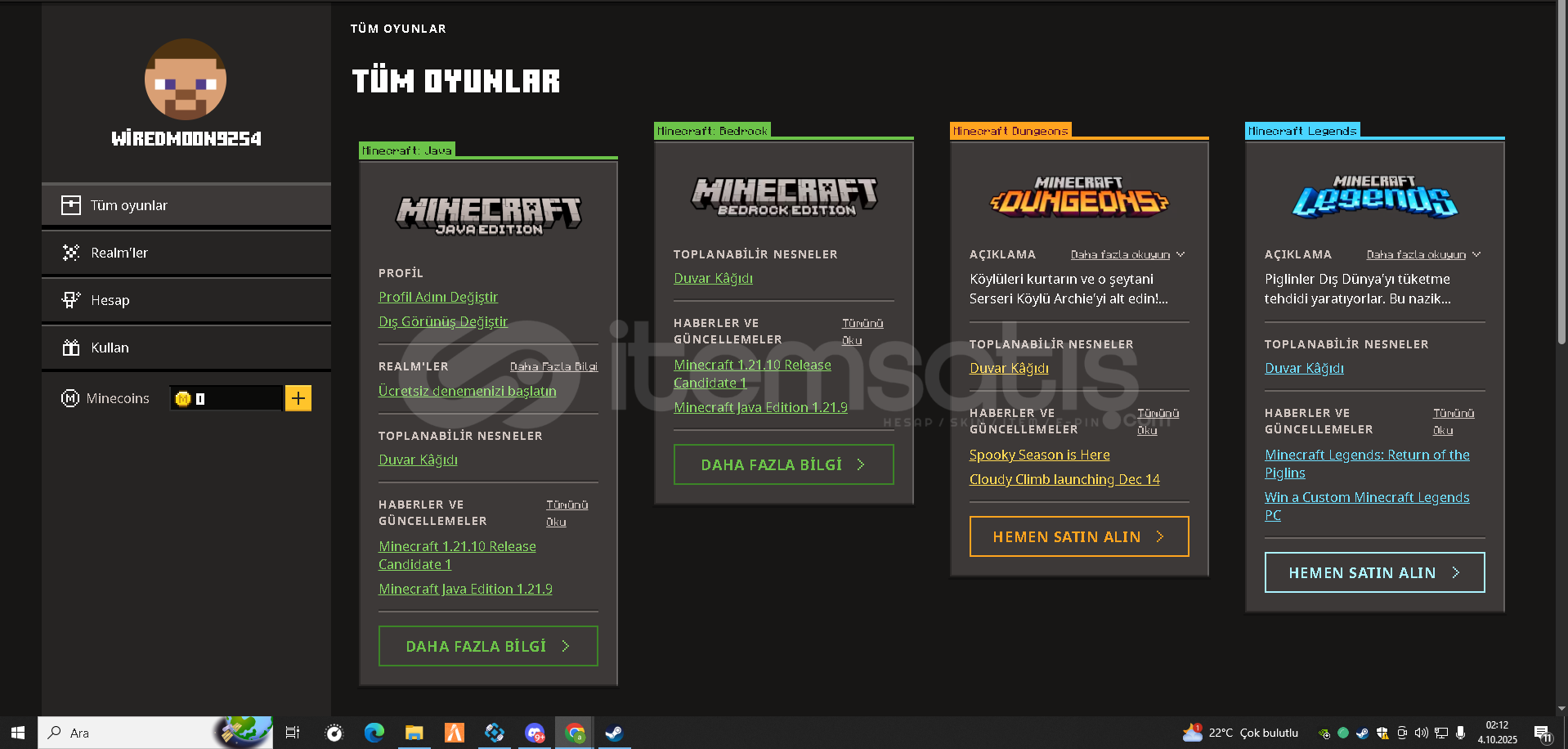Select Tüm oyunlar in the sidebar

pos(186,205)
